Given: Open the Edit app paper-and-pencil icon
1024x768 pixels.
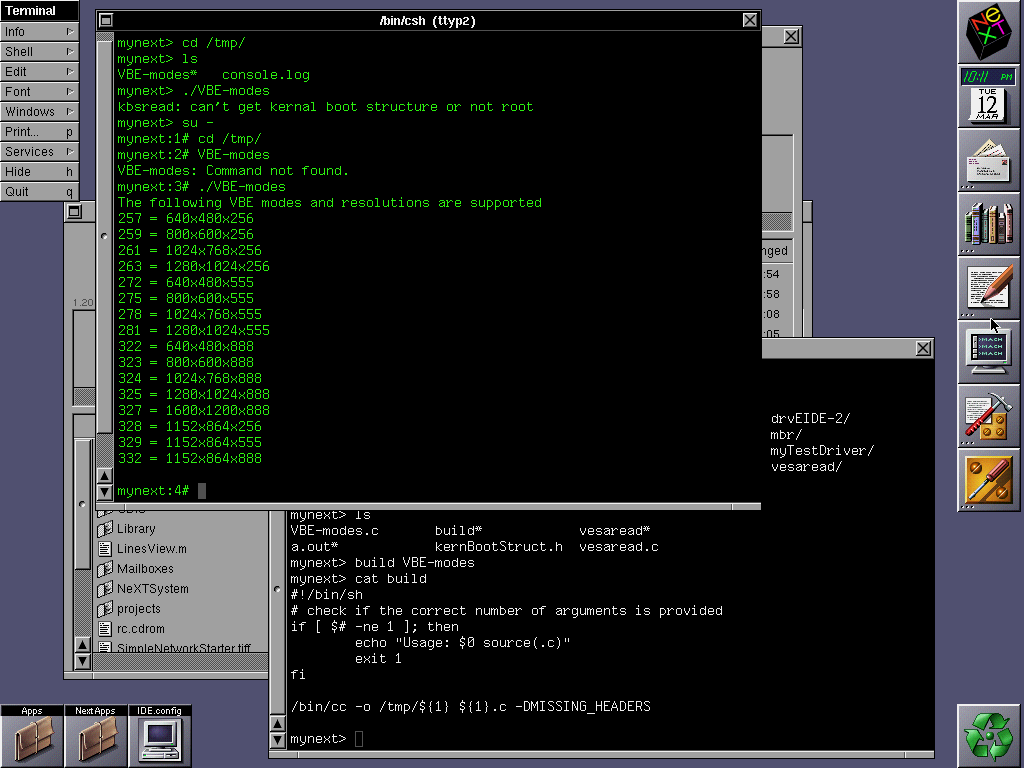Looking at the screenshot, I should (x=990, y=287).
